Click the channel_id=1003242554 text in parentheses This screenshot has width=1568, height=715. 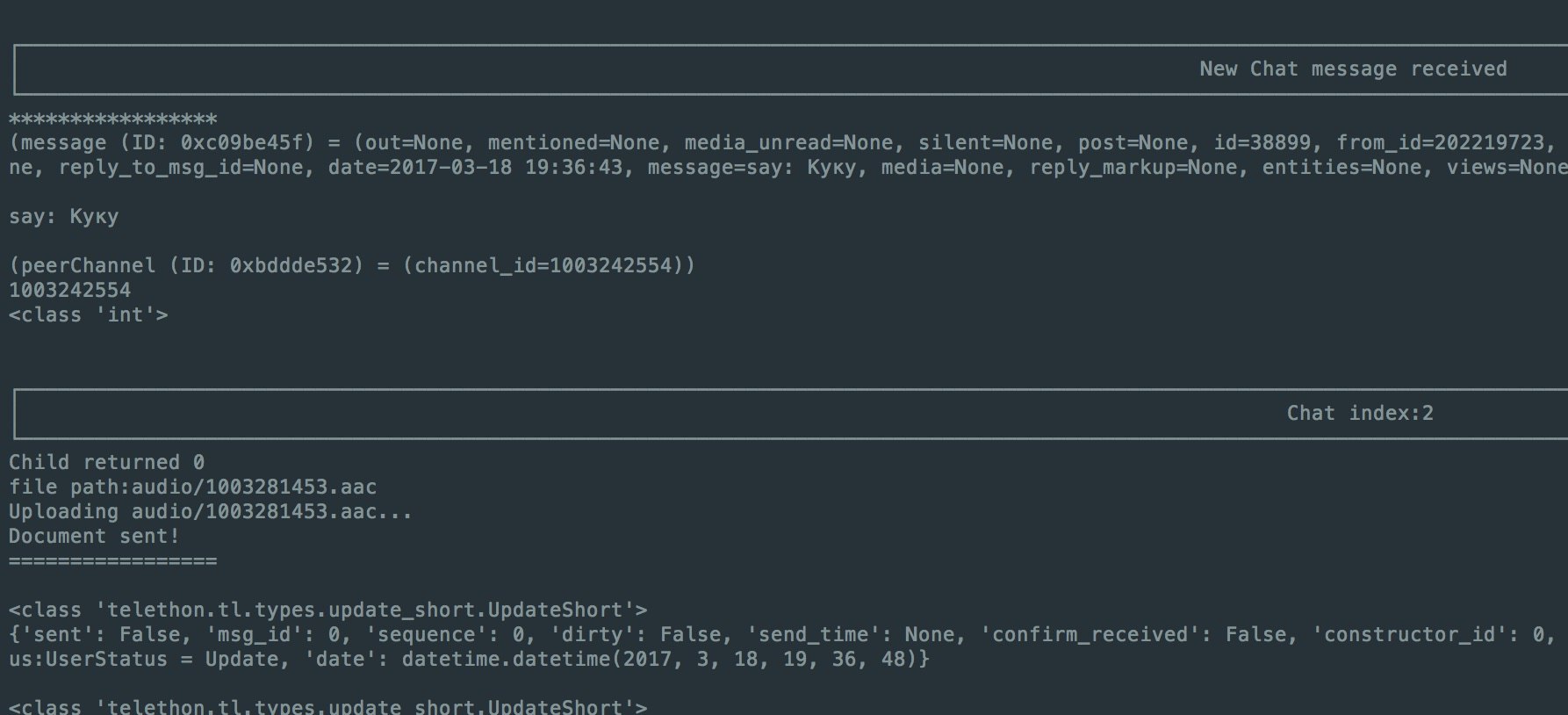[x=543, y=266]
